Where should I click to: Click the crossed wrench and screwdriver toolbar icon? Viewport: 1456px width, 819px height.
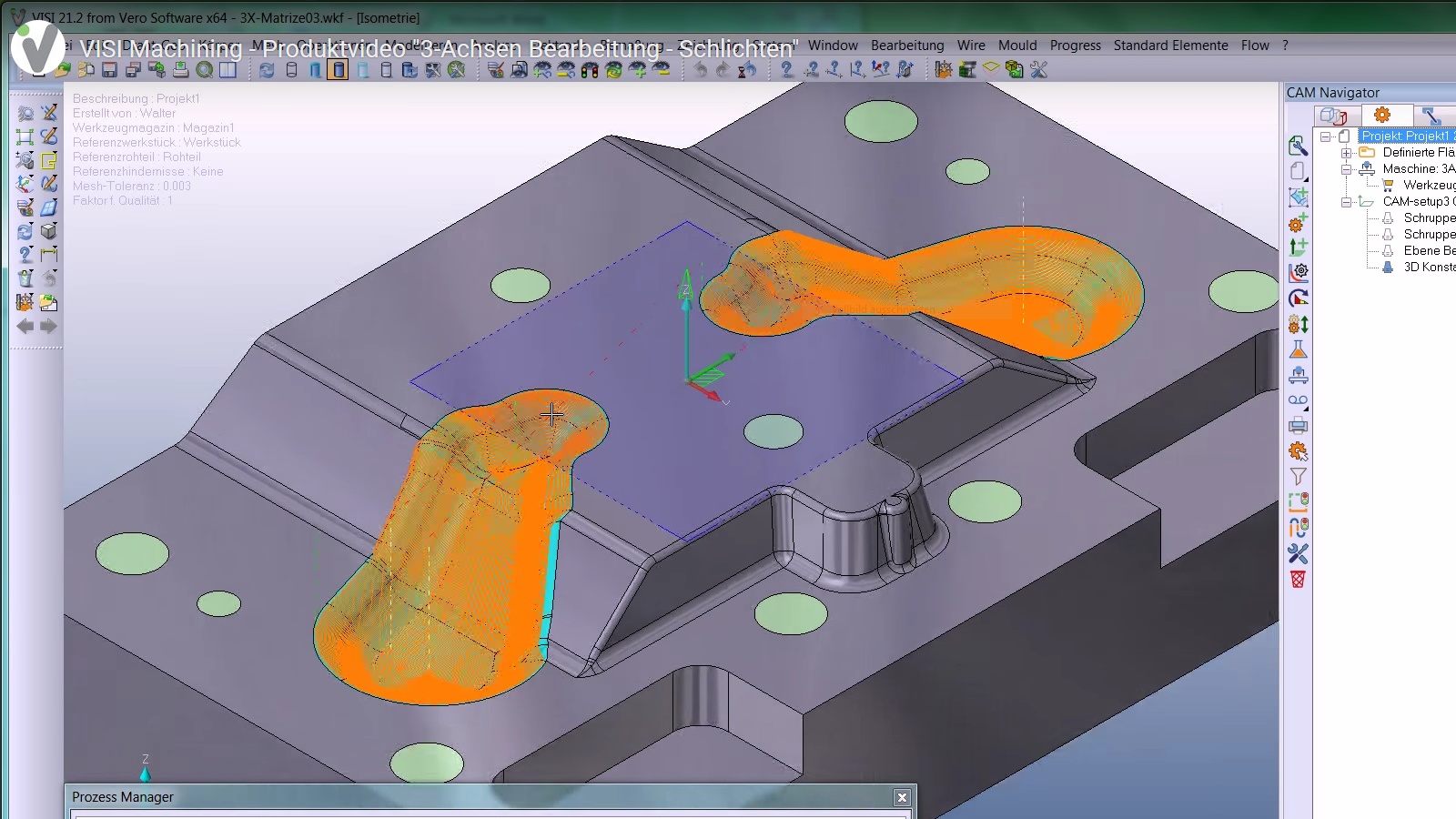pyautogui.click(x=1038, y=70)
